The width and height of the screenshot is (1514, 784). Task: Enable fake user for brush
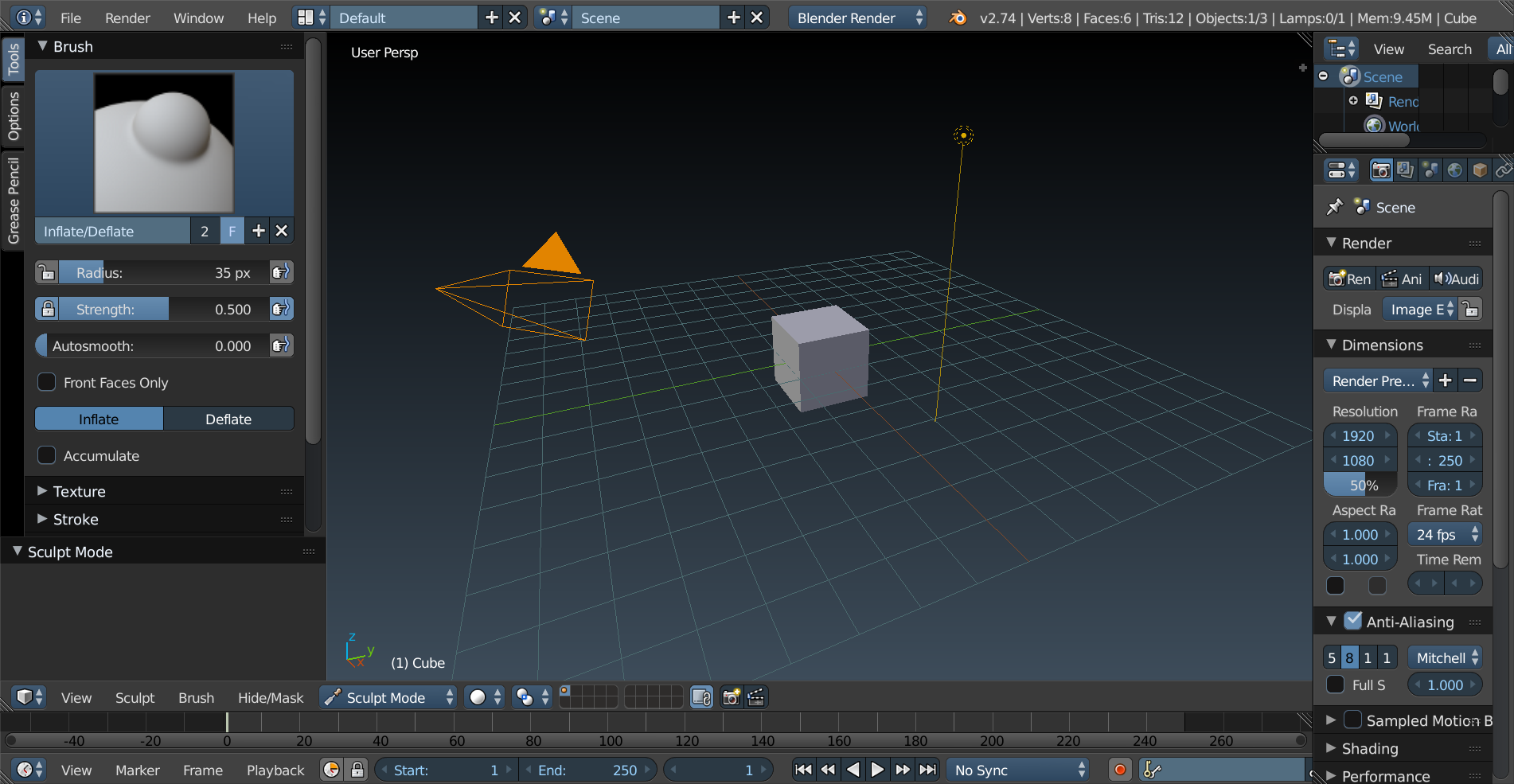tap(232, 231)
